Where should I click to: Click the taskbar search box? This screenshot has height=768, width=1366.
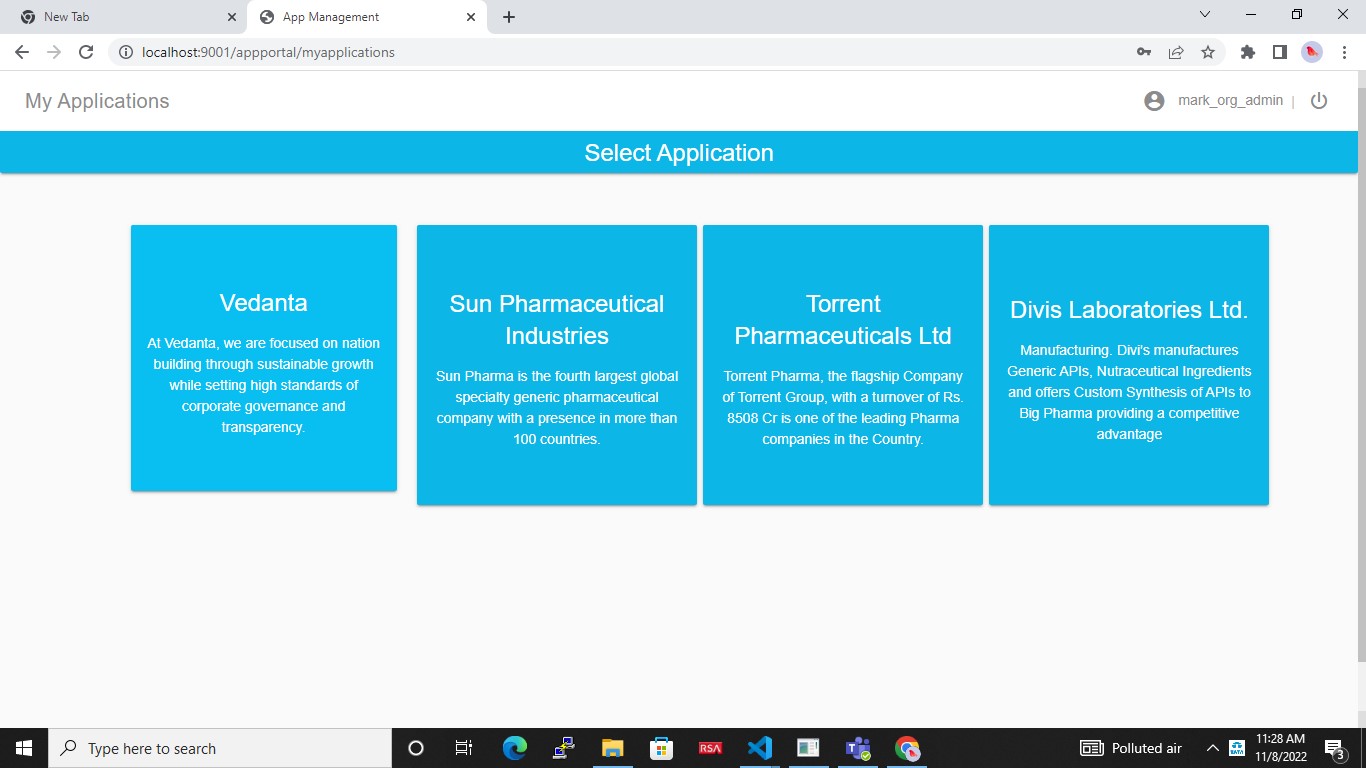220,748
